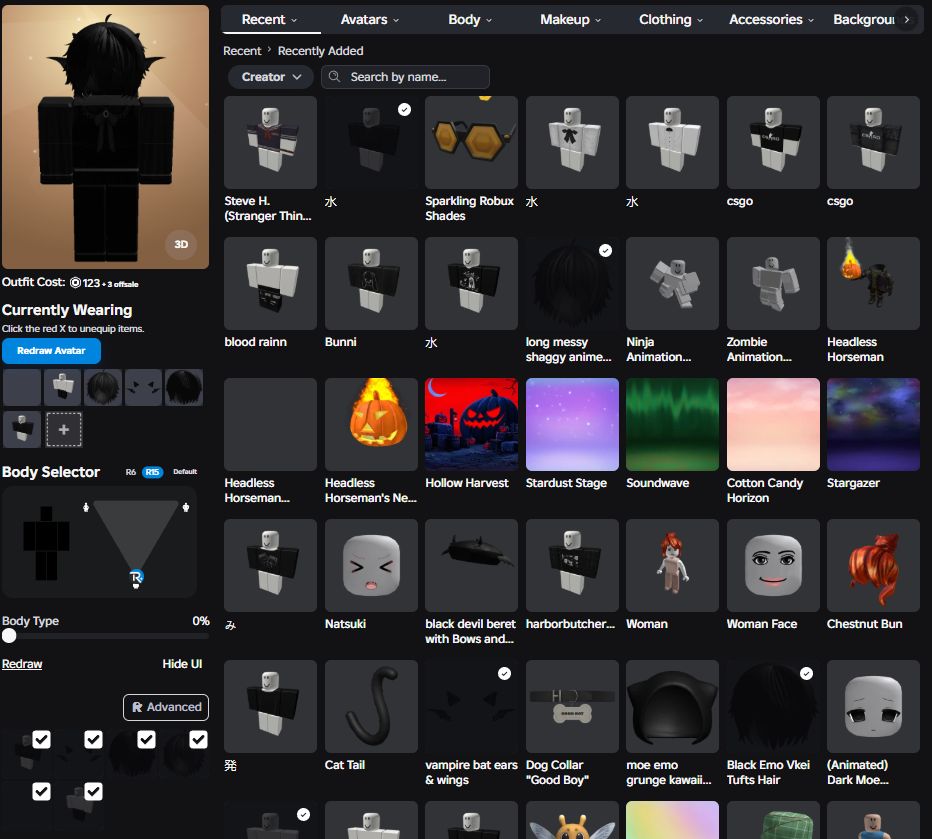The height and width of the screenshot is (839, 932).
Task: Select the Natsuki face item
Action: [371, 565]
